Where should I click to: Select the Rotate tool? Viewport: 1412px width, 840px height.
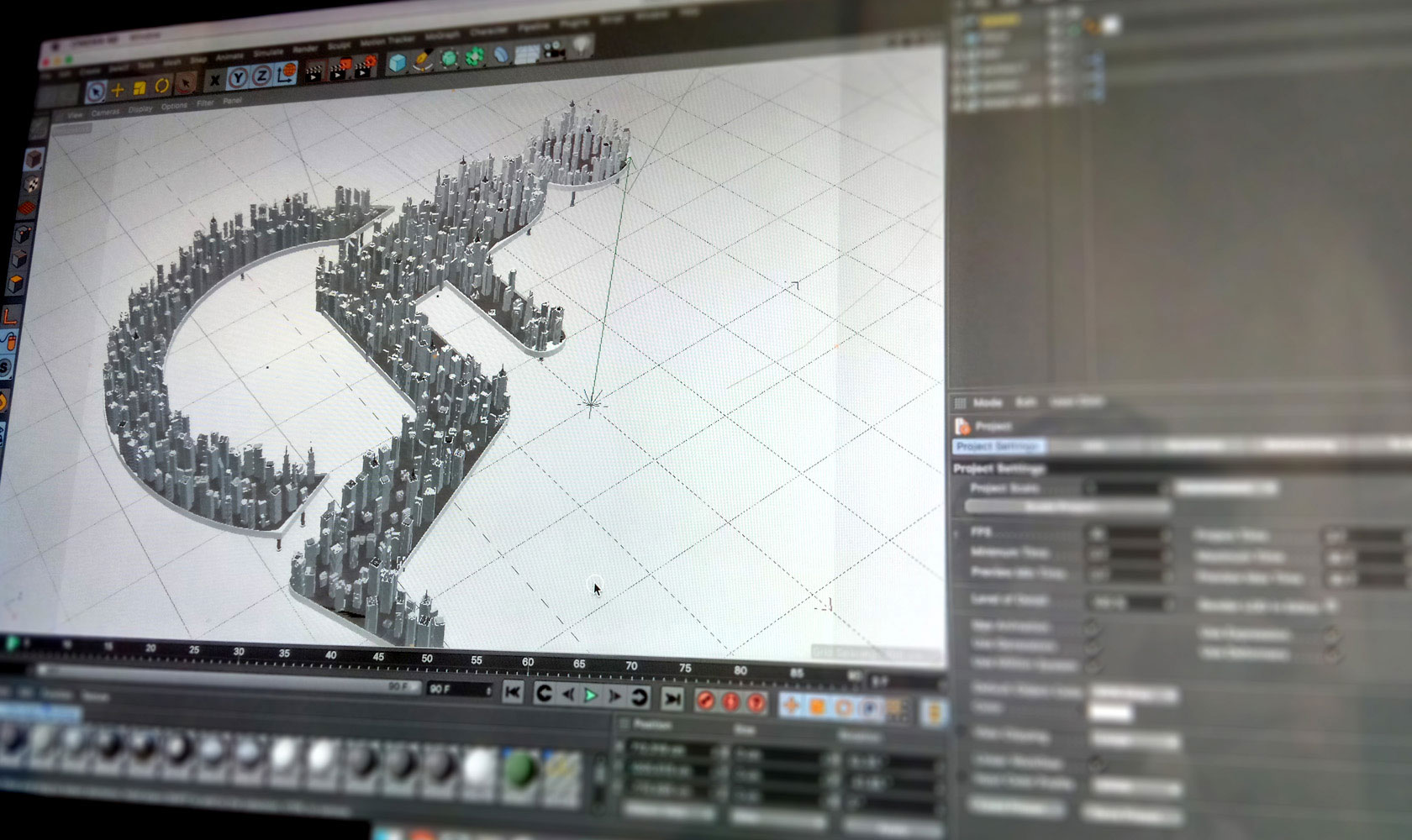(162, 86)
